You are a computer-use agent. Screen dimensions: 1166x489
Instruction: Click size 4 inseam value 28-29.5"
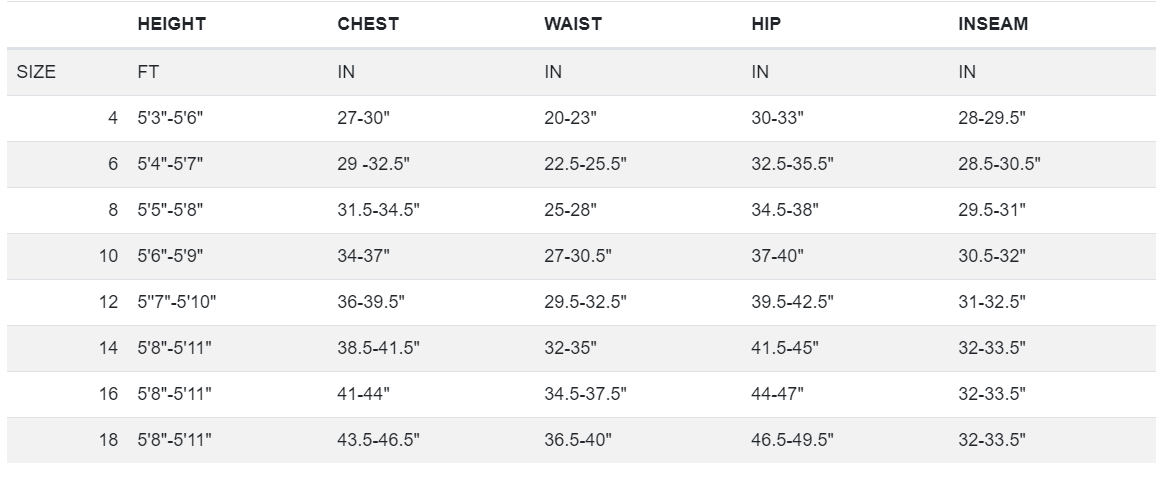[x=991, y=117]
